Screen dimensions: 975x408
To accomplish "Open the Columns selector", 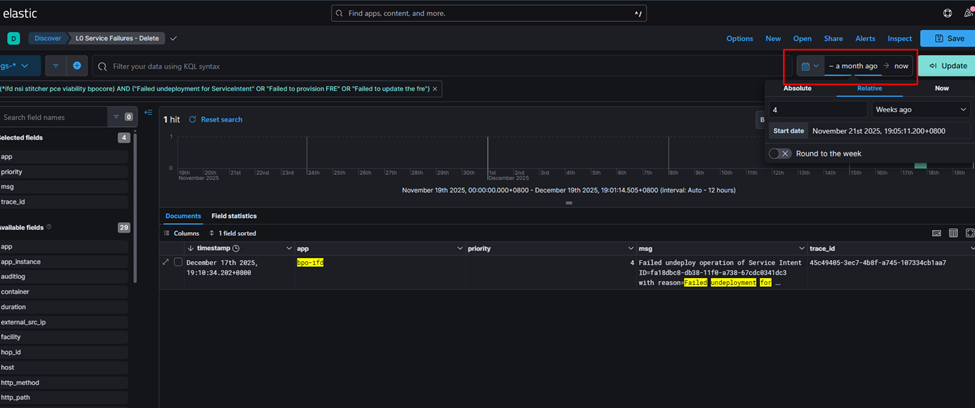I will [182, 233].
